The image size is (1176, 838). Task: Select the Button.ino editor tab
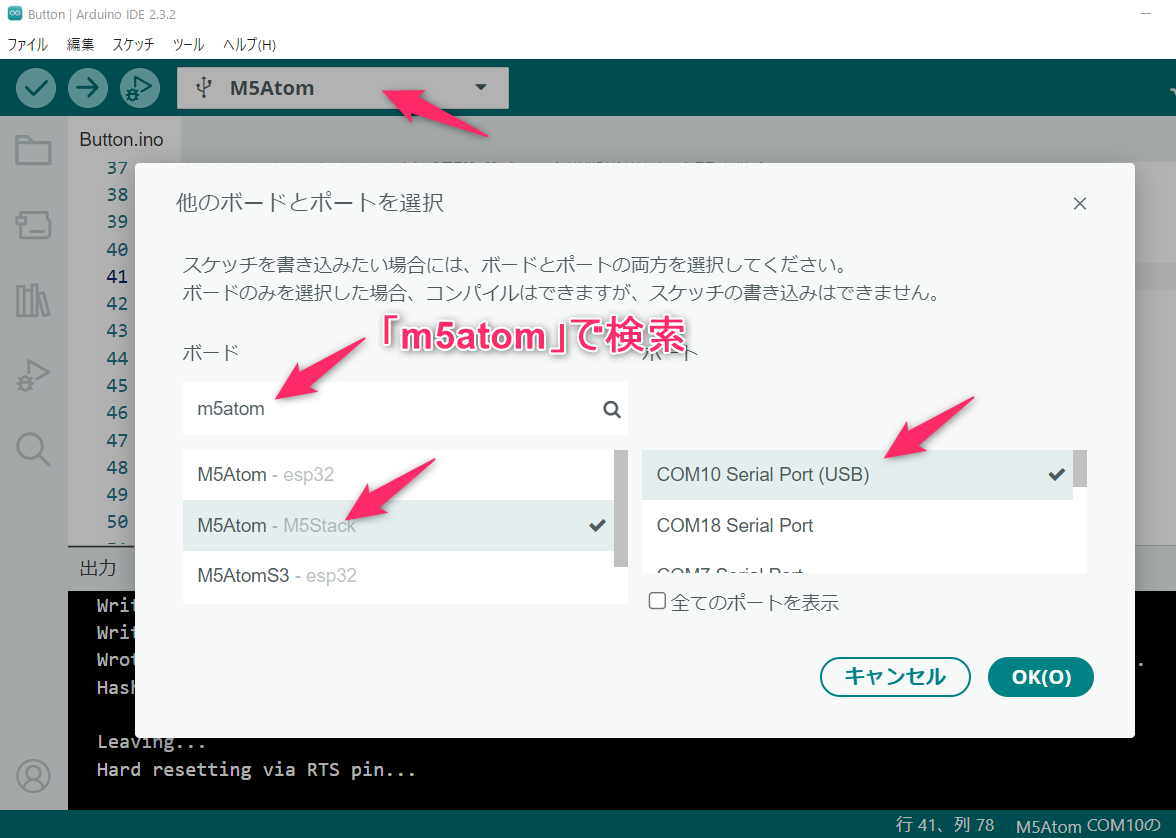122,140
